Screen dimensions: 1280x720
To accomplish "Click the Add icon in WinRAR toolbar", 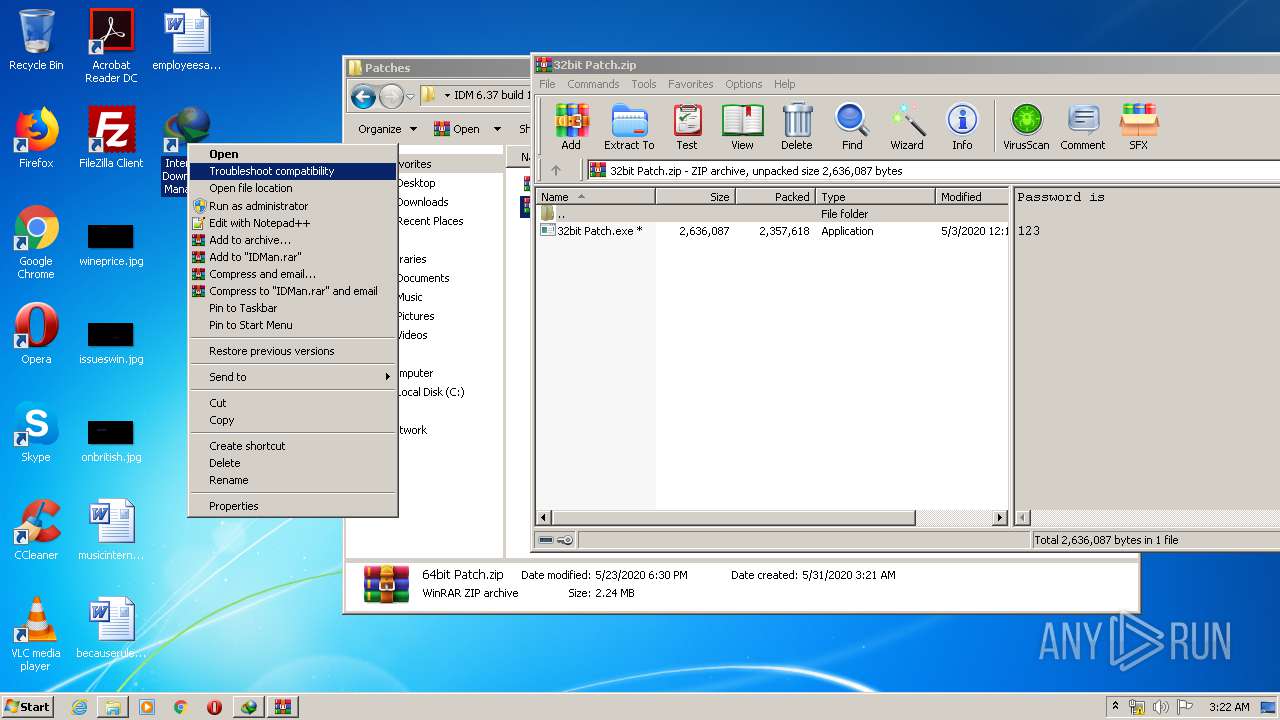I will pyautogui.click(x=571, y=126).
